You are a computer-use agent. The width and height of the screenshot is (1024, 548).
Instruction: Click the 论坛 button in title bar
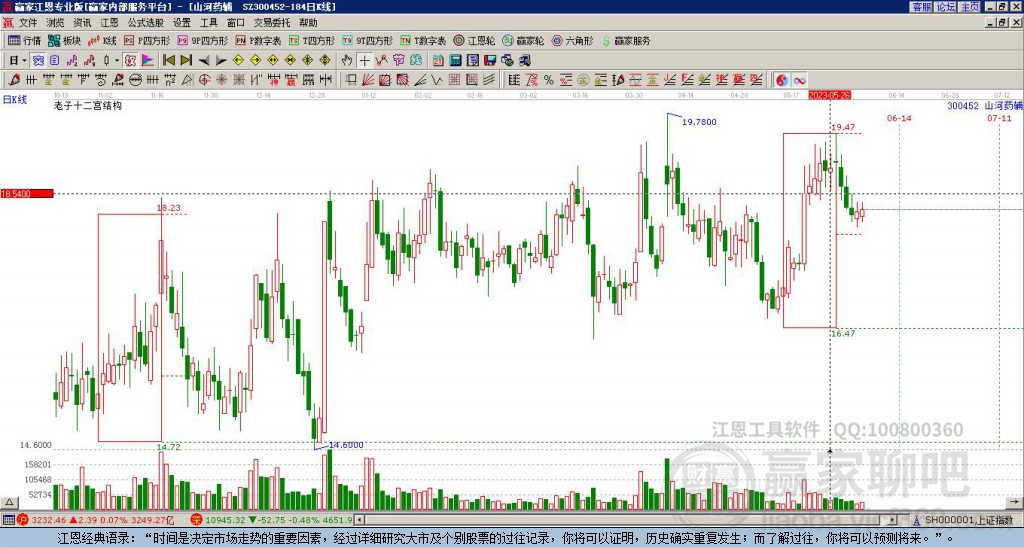[946, 7]
